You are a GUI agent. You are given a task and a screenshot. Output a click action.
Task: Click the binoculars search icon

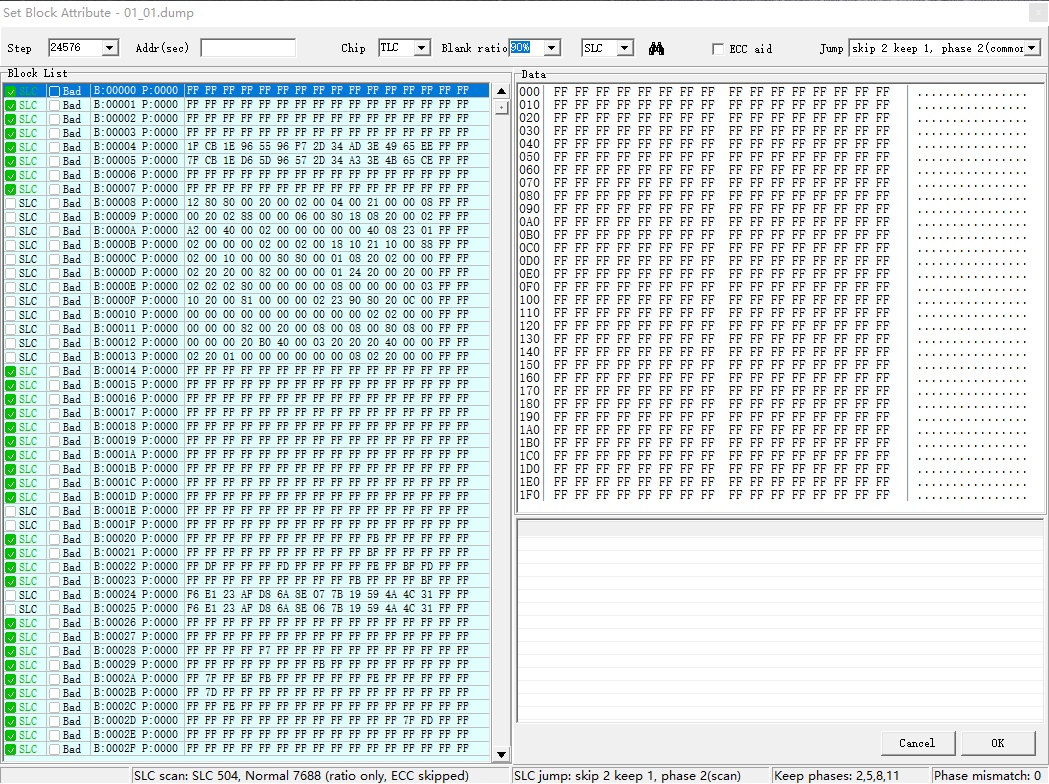[x=656, y=48]
